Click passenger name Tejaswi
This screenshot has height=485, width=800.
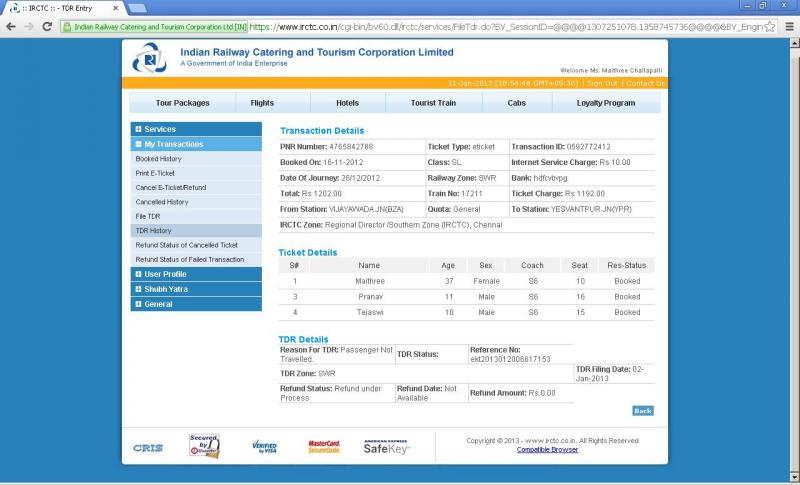click(x=370, y=312)
